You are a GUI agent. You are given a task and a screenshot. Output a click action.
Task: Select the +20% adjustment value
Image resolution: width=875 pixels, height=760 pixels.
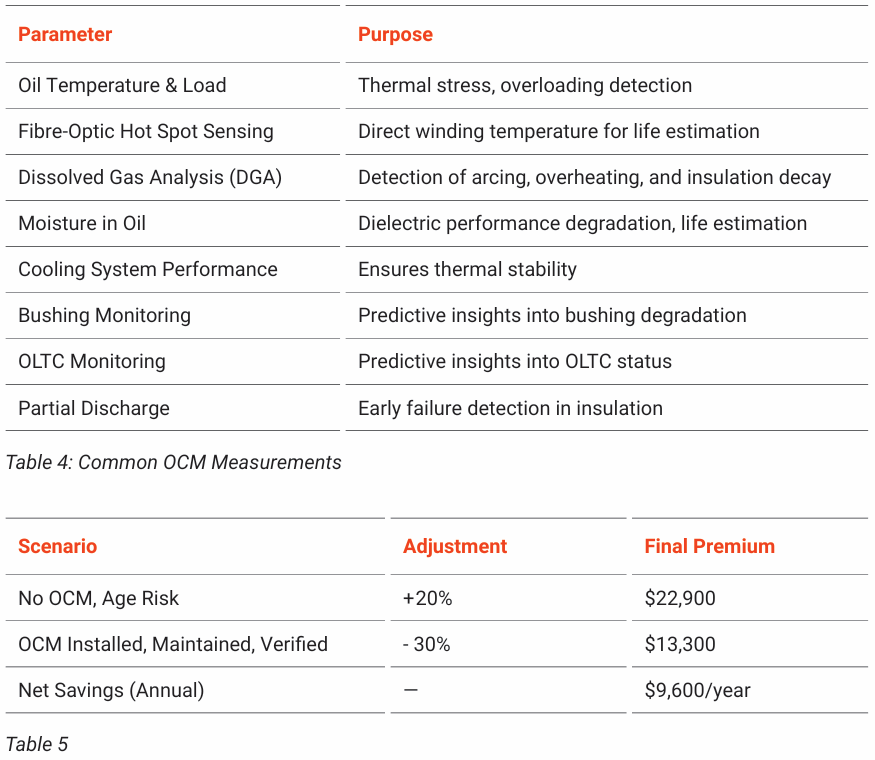coord(427,599)
